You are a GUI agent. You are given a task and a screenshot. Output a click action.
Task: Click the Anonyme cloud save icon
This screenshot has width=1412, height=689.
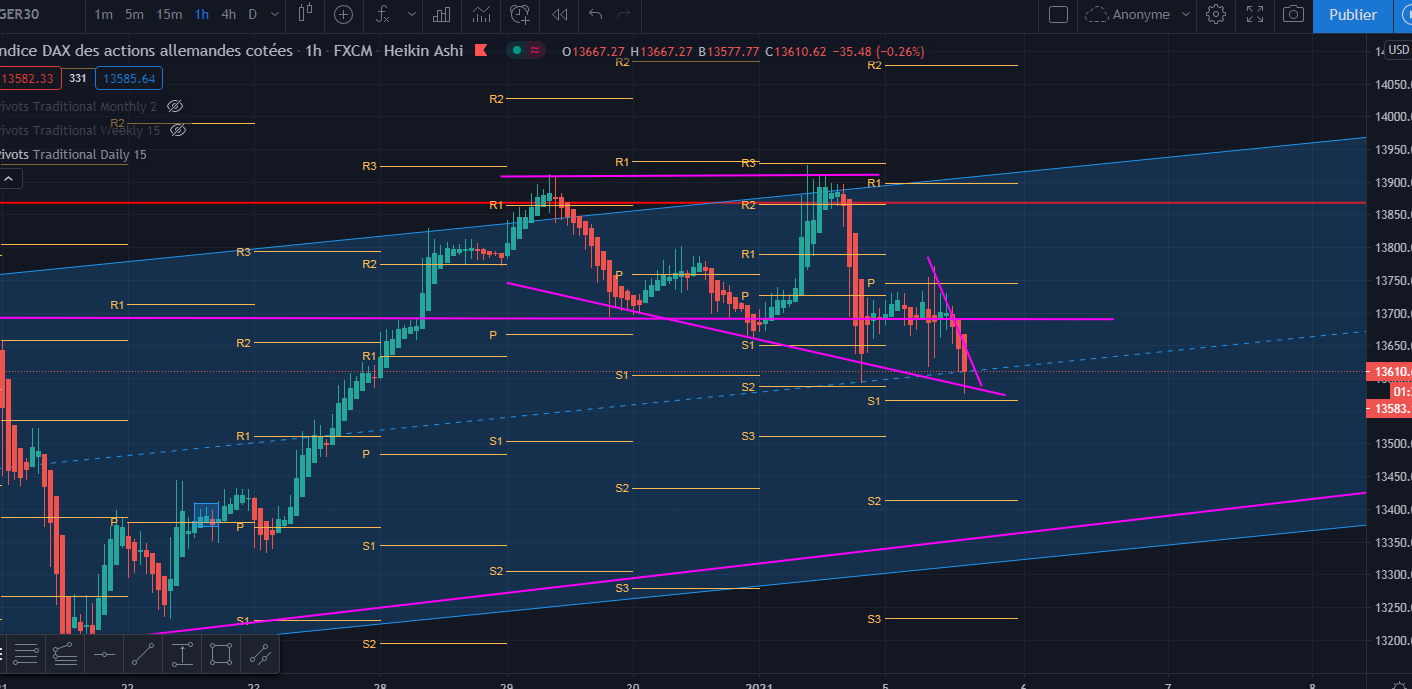pos(1096,14)
